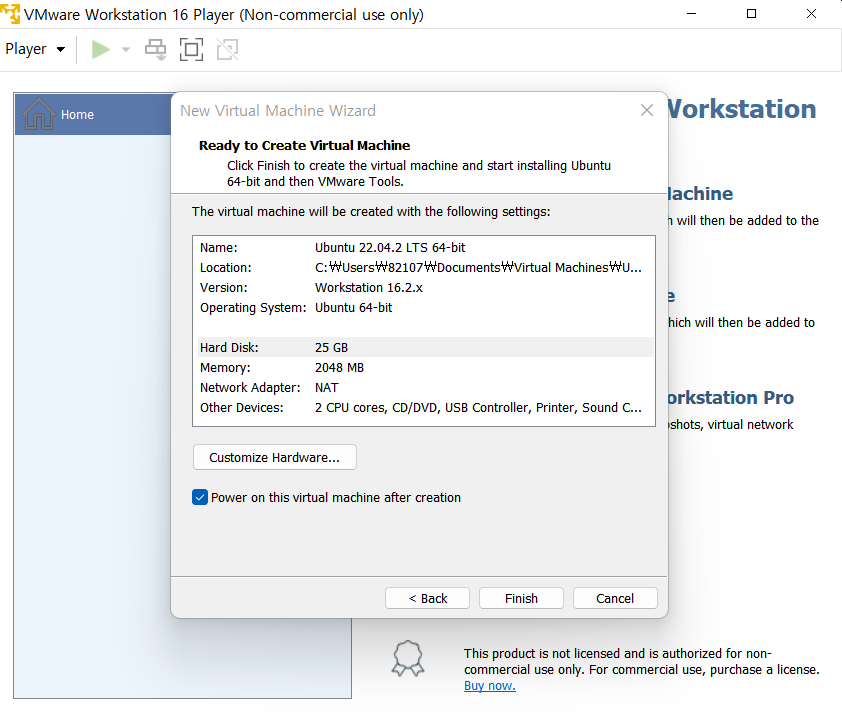Enter full screen mode icon

[191, 49]
